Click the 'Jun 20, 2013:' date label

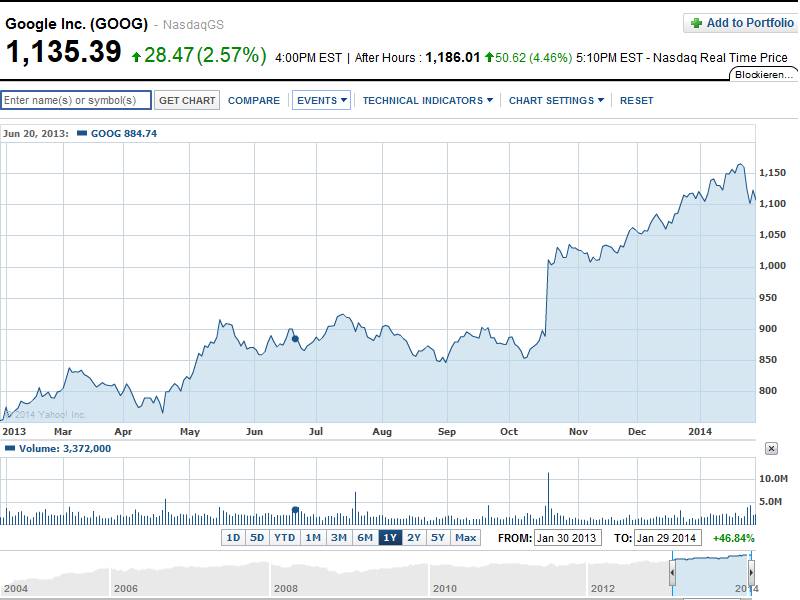click(36, 134)
